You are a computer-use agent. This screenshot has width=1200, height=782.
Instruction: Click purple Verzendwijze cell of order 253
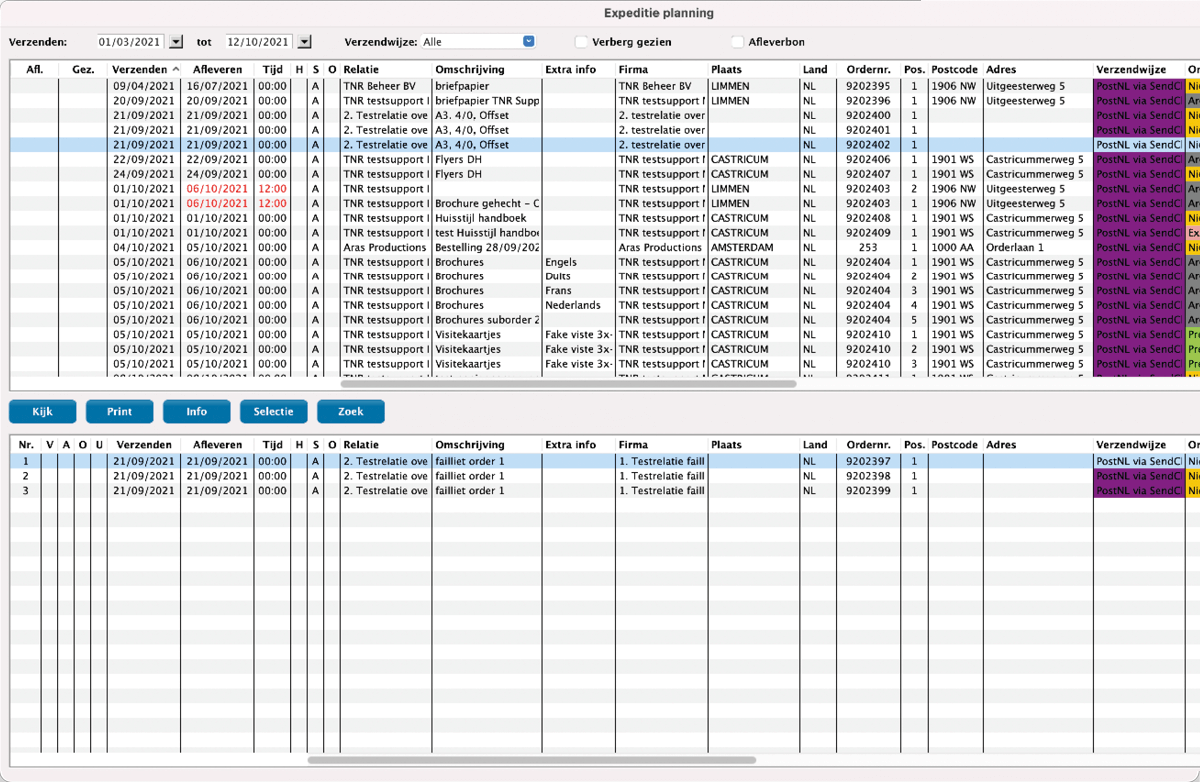pos(1139,247)
